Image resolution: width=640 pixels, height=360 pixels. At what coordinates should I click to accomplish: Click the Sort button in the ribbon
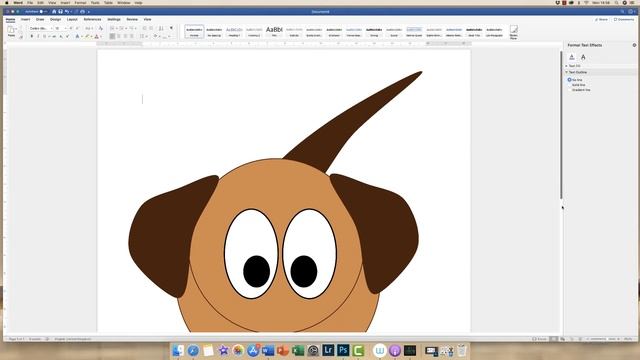click(x=161, y=28)
